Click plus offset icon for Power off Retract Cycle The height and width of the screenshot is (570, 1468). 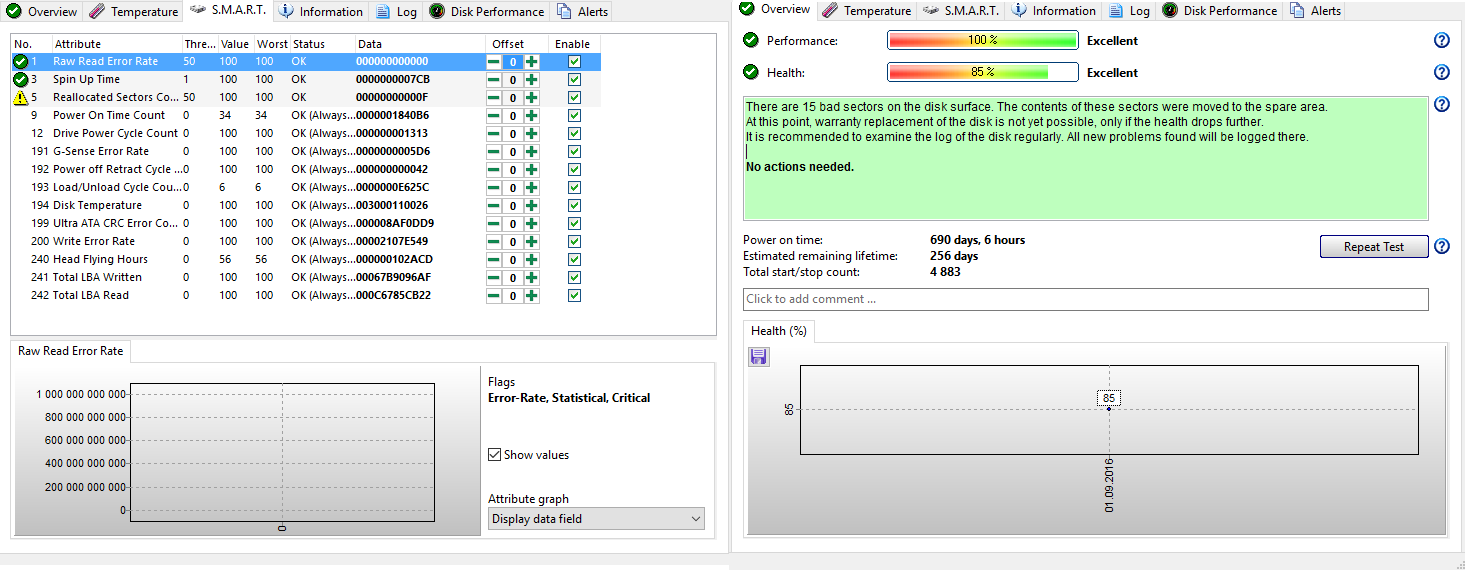pyautogui.click(x=532, y=170)
